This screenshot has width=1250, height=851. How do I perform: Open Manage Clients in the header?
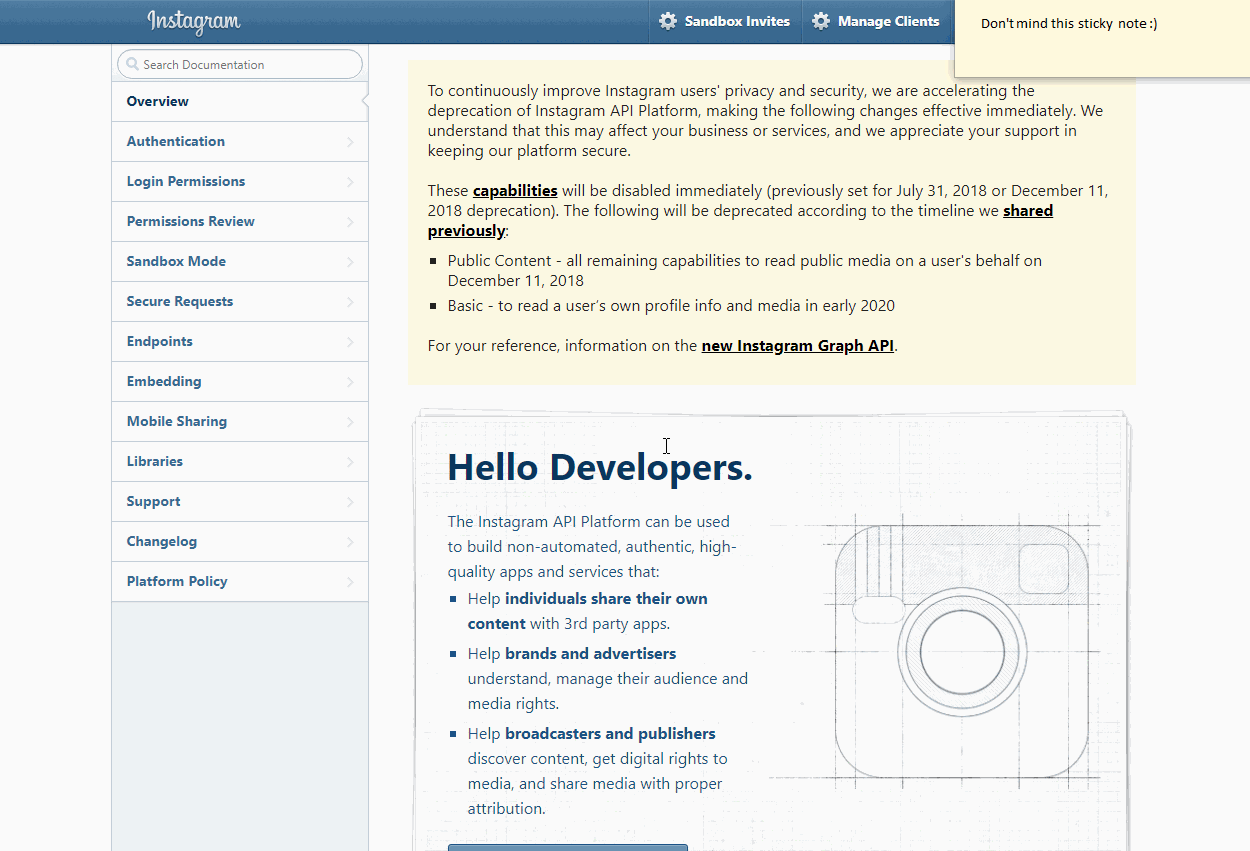[x=888, y=21]
